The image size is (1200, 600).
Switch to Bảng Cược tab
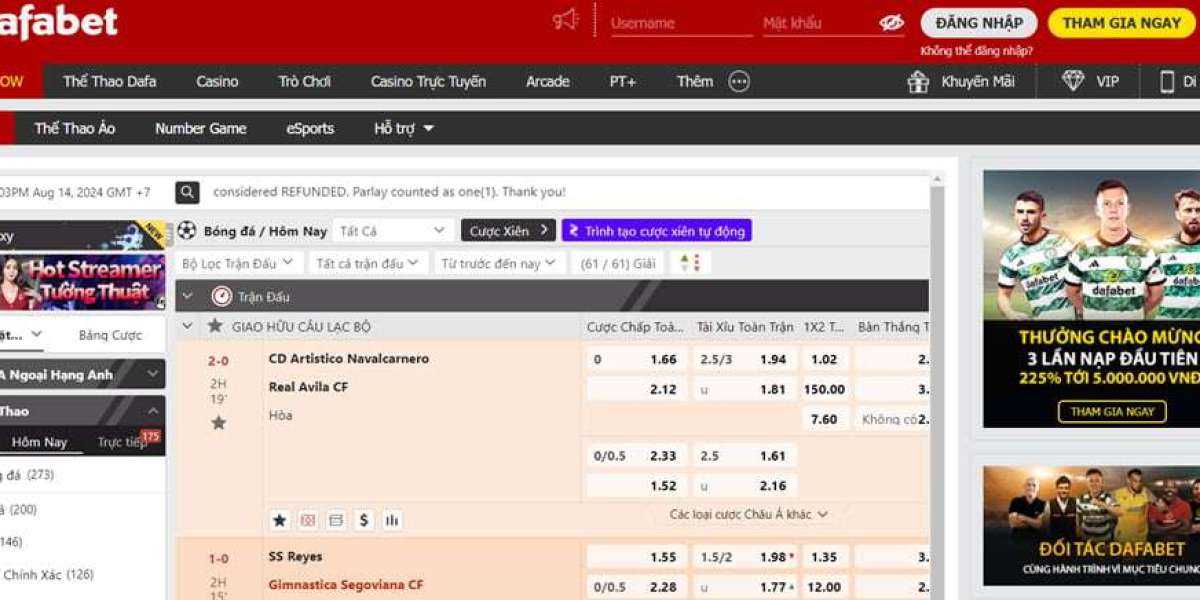pyautogui.click(x=110, y=335)
